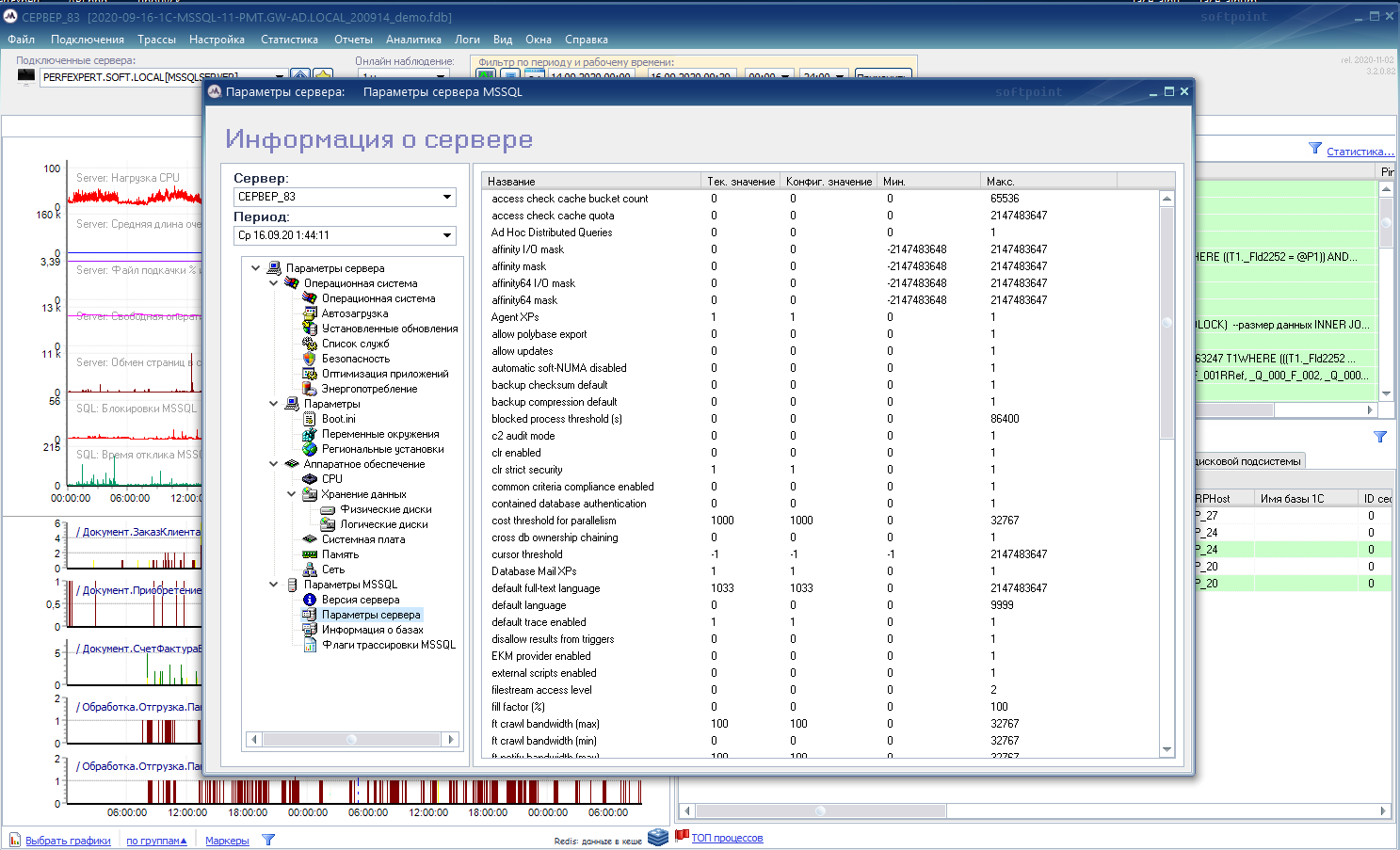This screenshot has height=850, width=1400.
Task: Open the Период dropdown
Action: (345, 235)
